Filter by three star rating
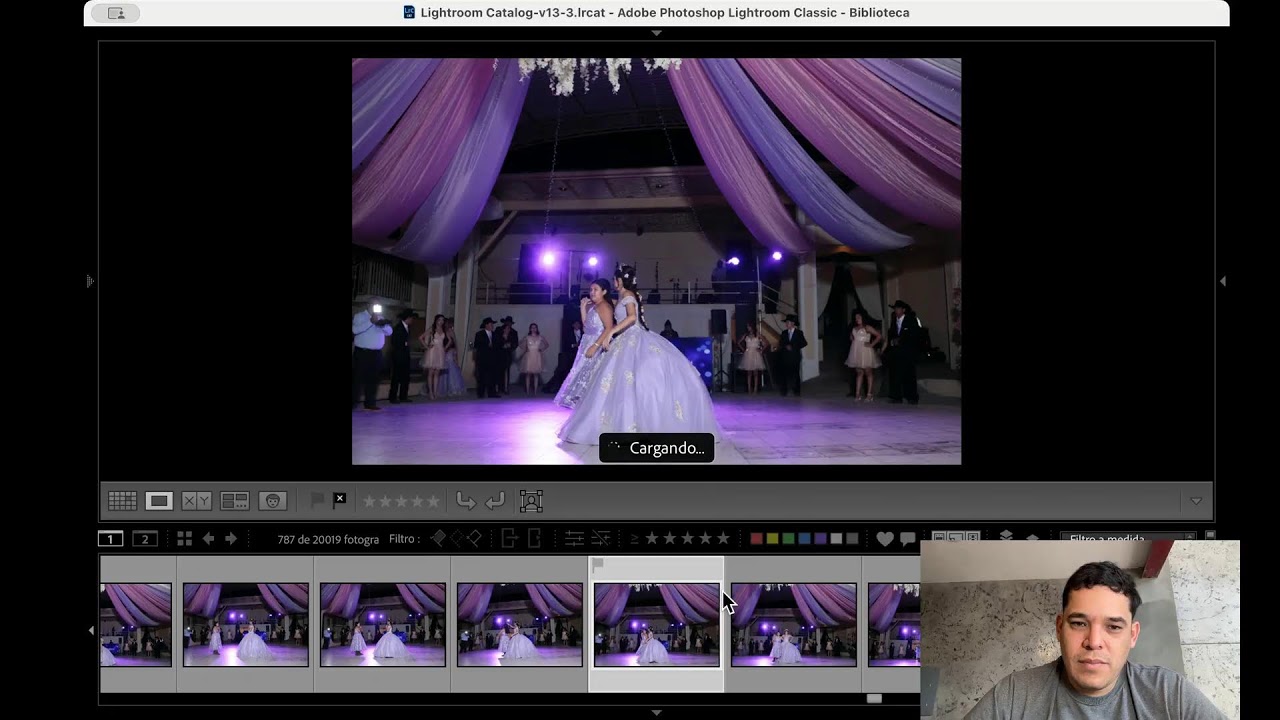Image resolution: width=1280 pixels, height=720 pixels. [688, 538]
